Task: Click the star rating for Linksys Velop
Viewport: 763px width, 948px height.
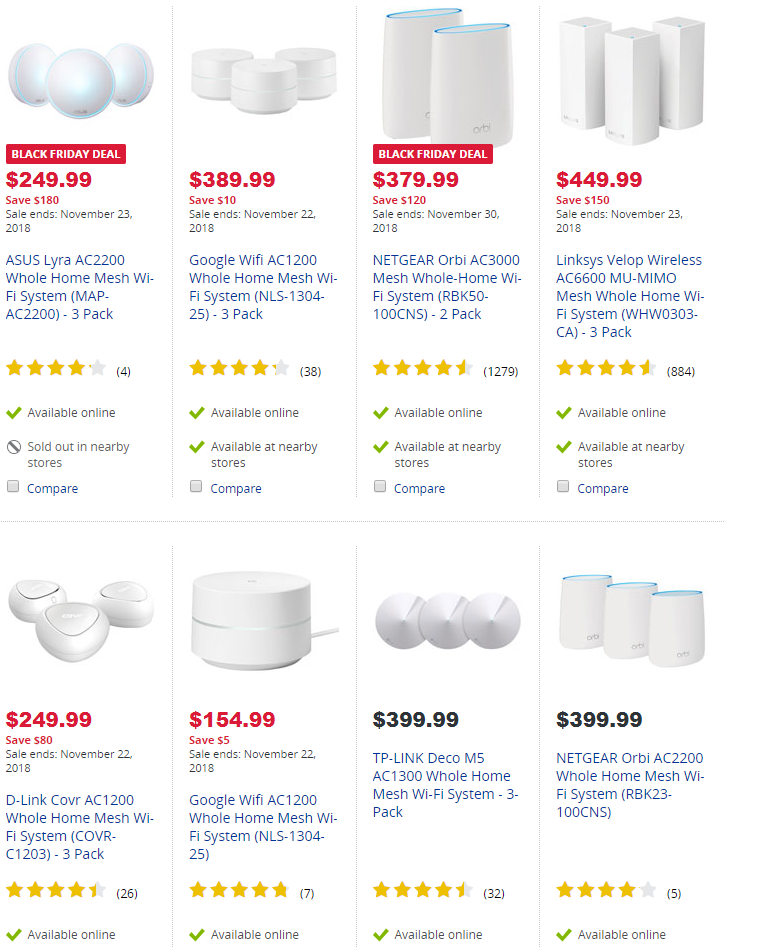Action: (606, 369)
